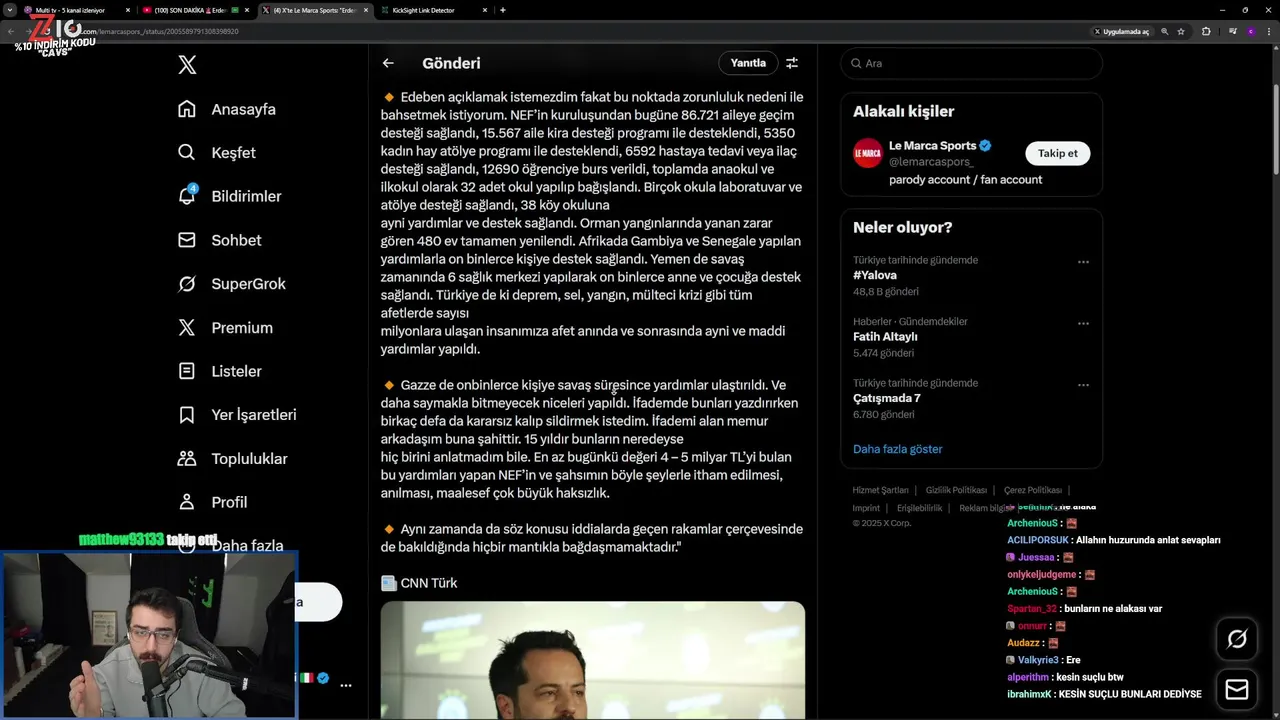Open a new browser tab

pyautogui.click(x=502, y=10)
